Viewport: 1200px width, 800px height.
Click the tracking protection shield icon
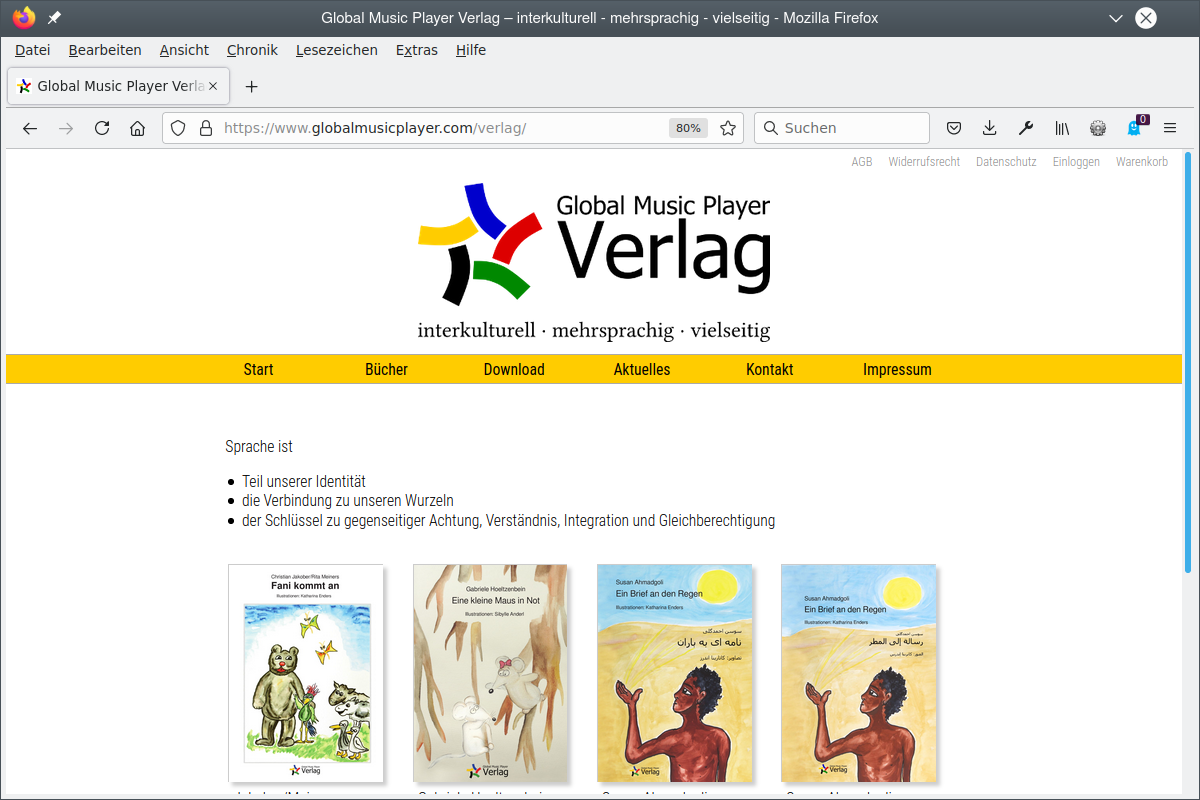[x=178, y=128]
